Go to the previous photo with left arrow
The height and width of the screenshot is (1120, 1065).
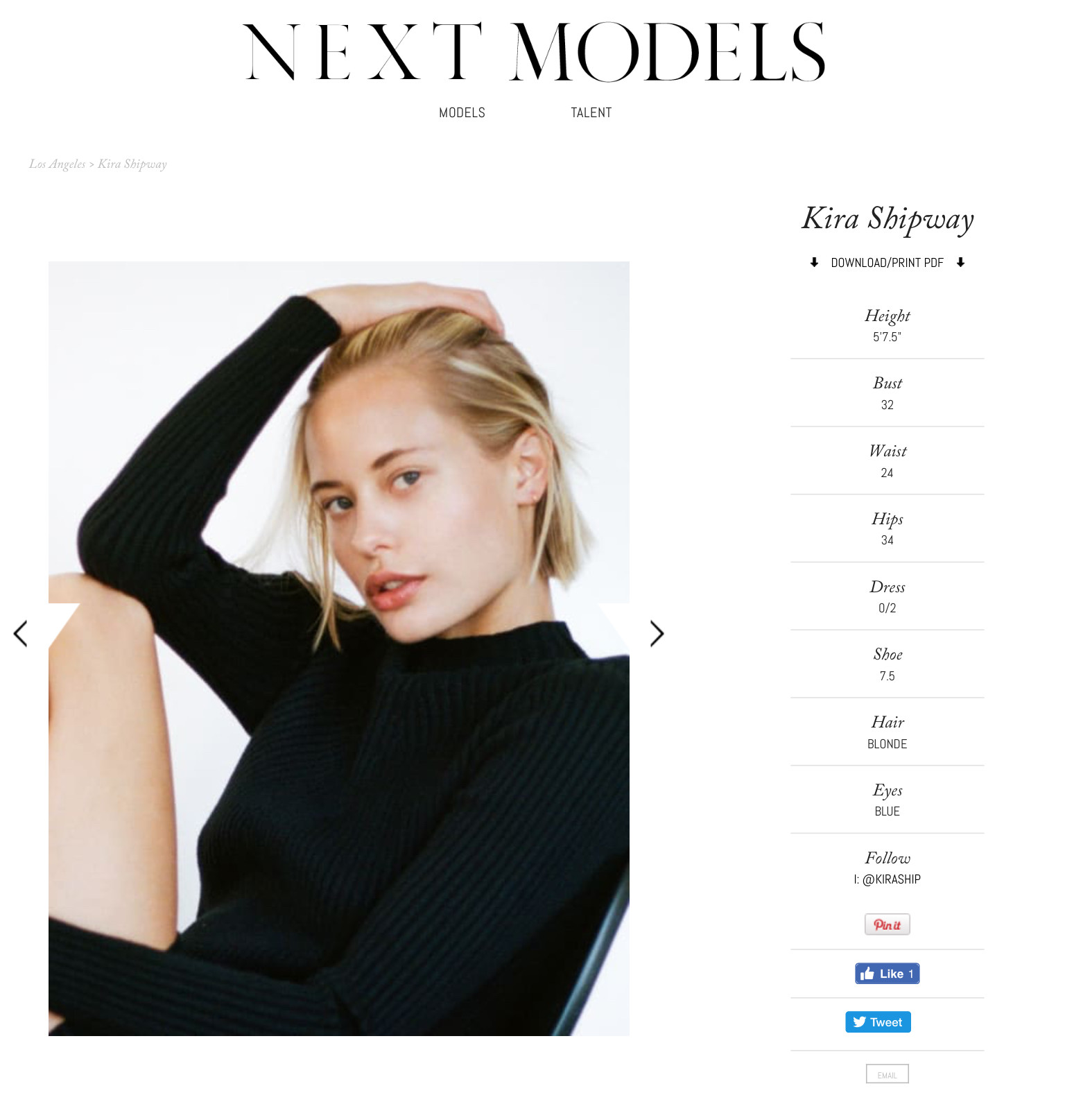(x=21, y=633)
